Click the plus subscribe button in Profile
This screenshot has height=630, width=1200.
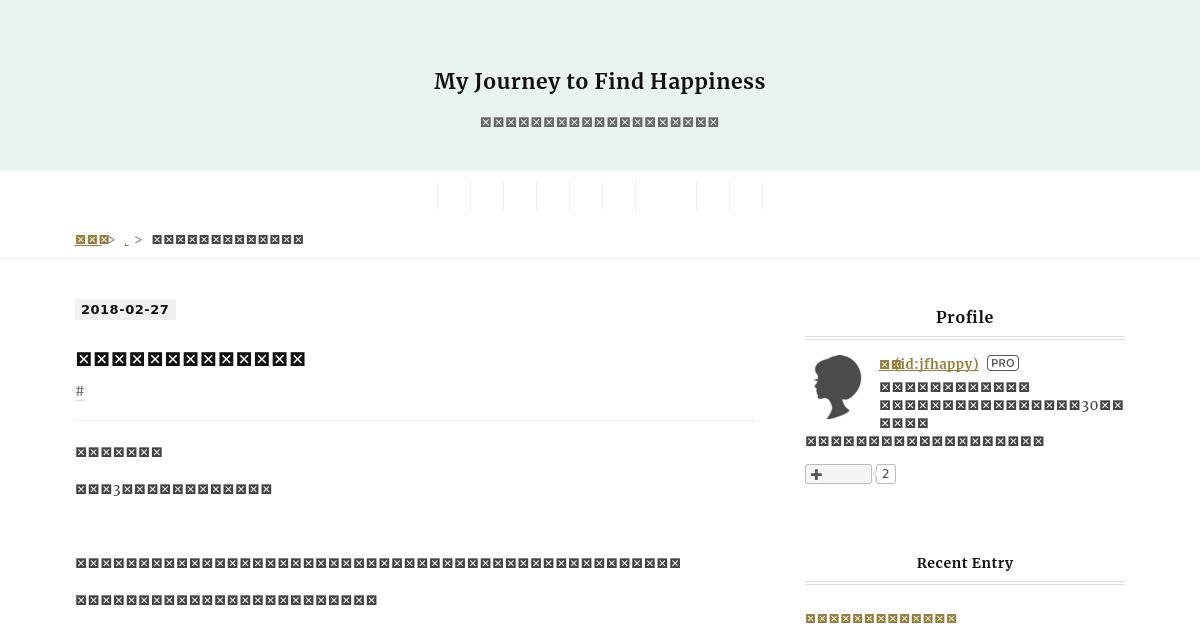pos(838,474)
